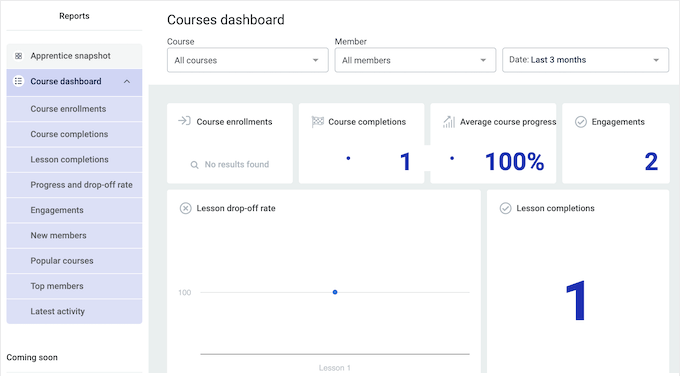Click the Lesson 1 axis label
The width and height of the screenshot is (680, 376).
click(334, 368)
